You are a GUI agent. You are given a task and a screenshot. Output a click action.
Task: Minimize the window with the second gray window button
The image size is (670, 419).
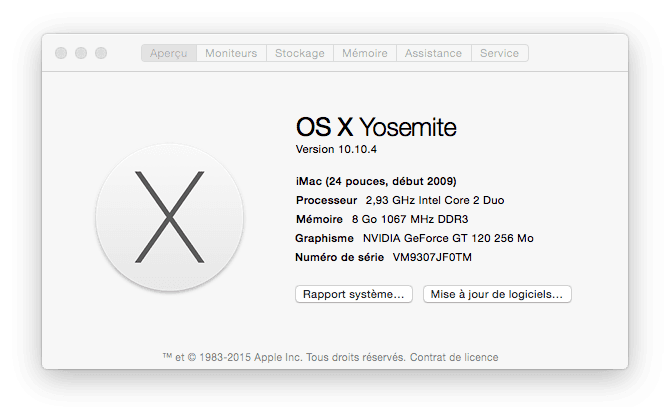point(81,53)
